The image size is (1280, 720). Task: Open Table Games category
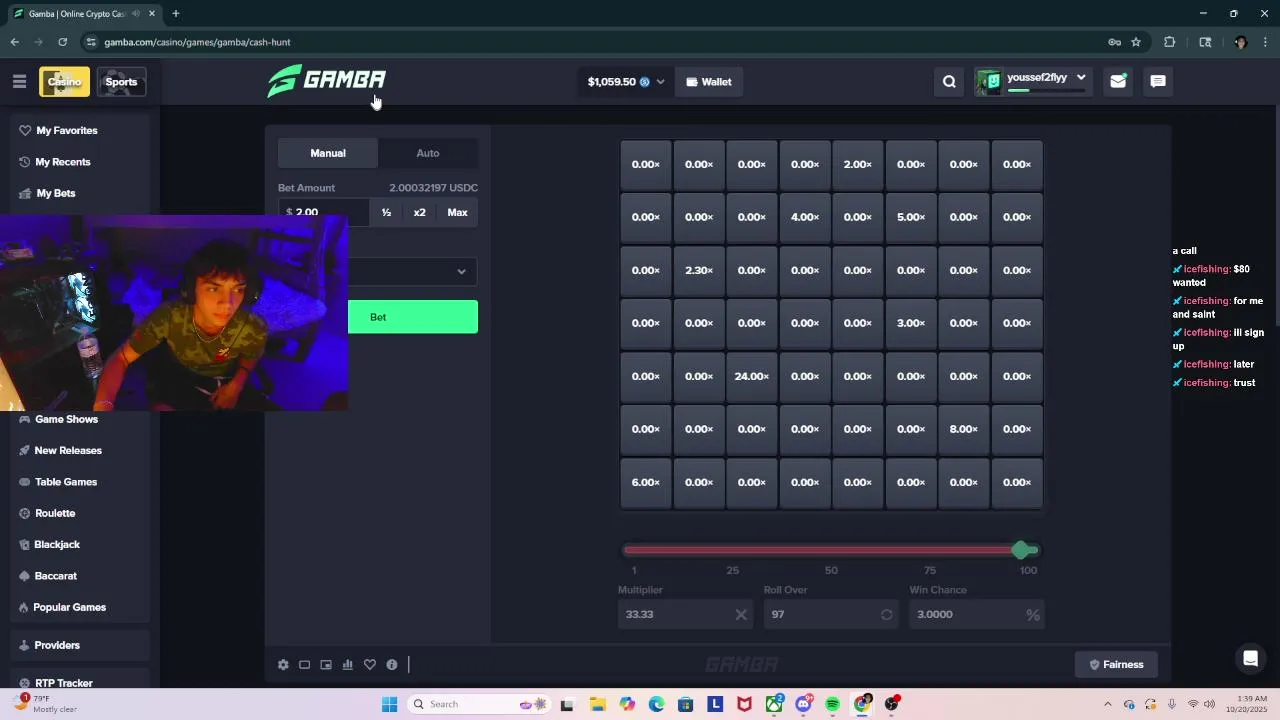[x=78, y=482]
